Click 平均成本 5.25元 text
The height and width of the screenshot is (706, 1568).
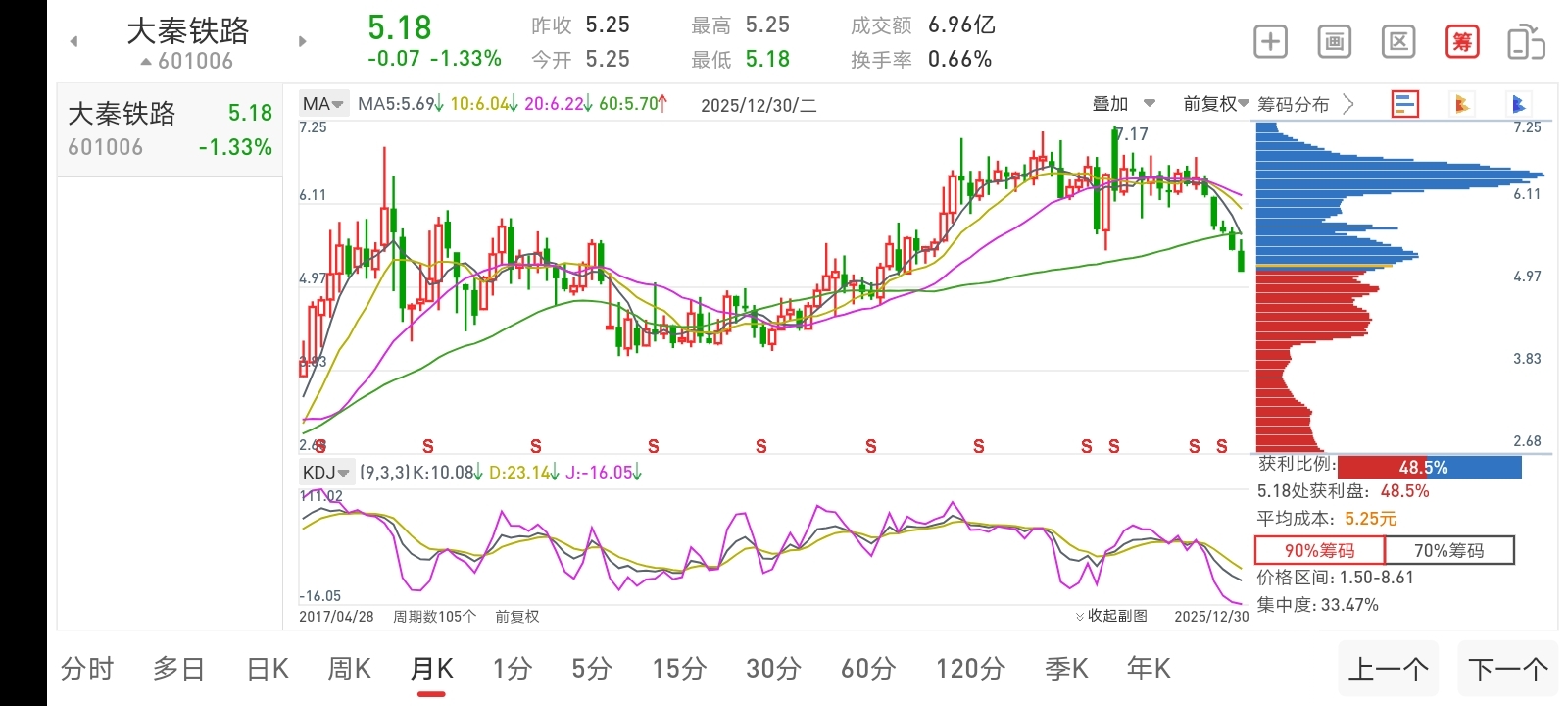(x=1327, y=519)
